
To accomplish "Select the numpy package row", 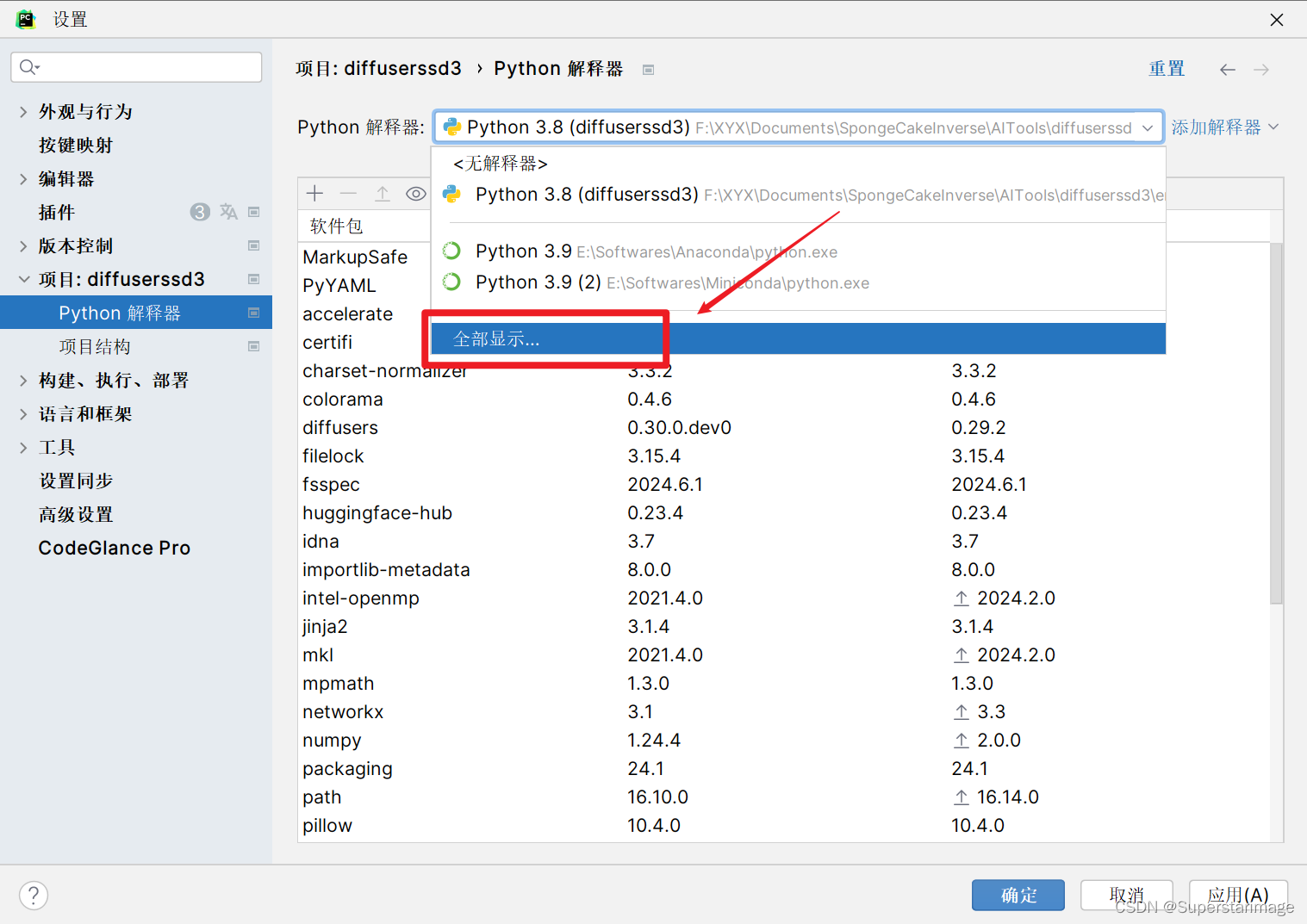I will tap(784, 741).
